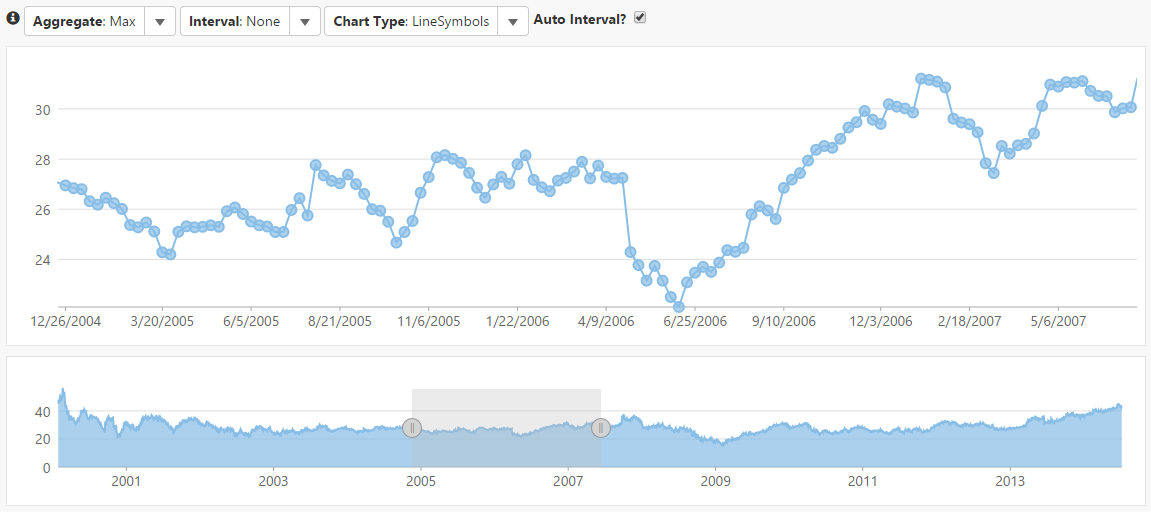Click the 12/26/2004 x-axis label
The image size is (1151, 512).
pyautogui.click(x=65, y=322)
